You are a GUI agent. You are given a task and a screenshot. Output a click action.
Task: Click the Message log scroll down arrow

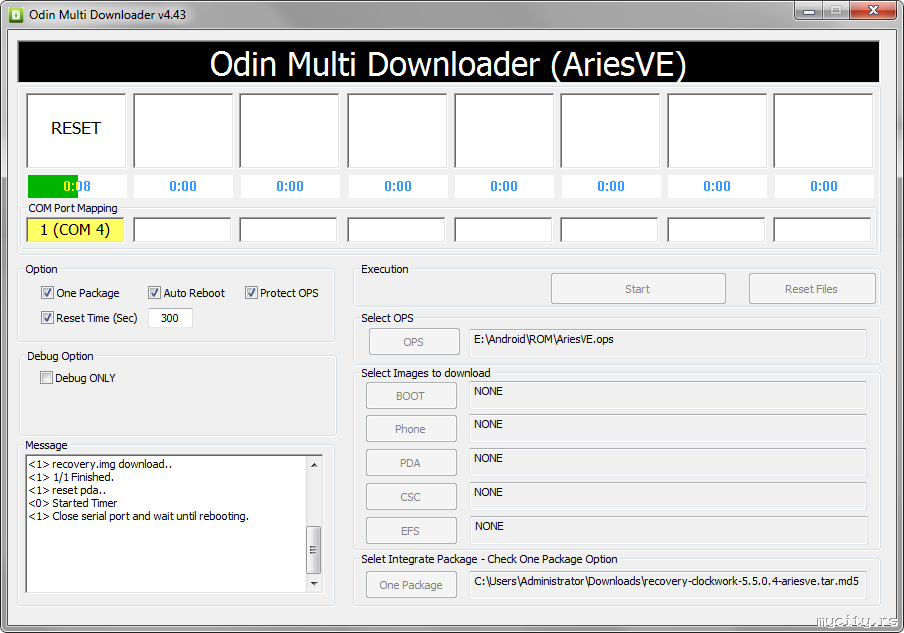(x=314, y=583)
